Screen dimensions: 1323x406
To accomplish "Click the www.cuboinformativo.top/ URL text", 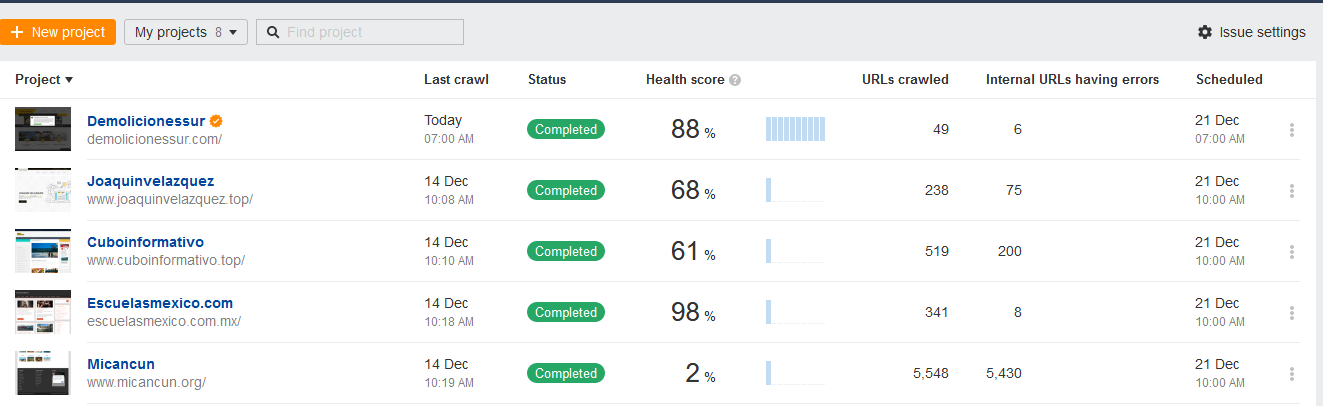I will (x=166, y=260).
